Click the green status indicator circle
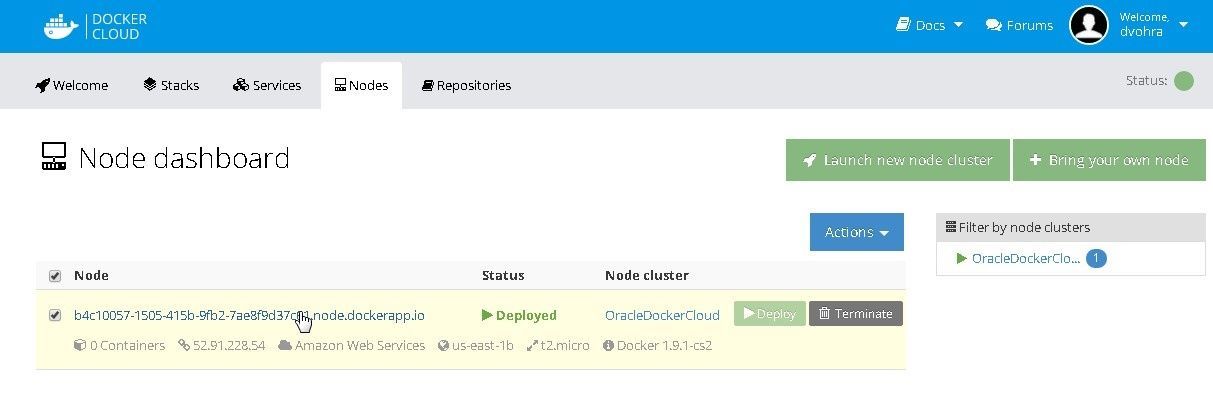This screenshot has width=1213, height=402. click(1183, 81)
